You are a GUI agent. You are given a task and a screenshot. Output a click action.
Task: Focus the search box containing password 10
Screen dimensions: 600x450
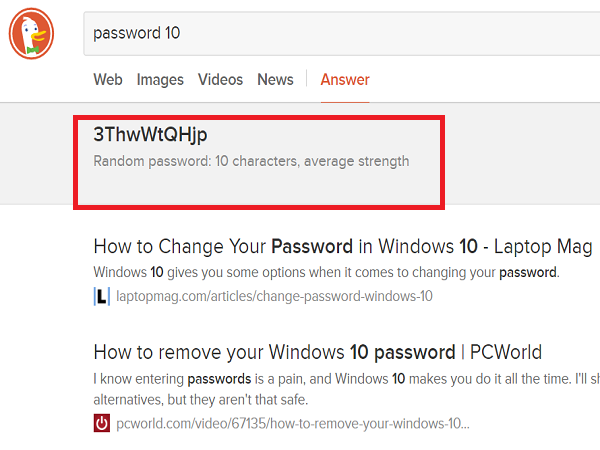pos(342,34)
